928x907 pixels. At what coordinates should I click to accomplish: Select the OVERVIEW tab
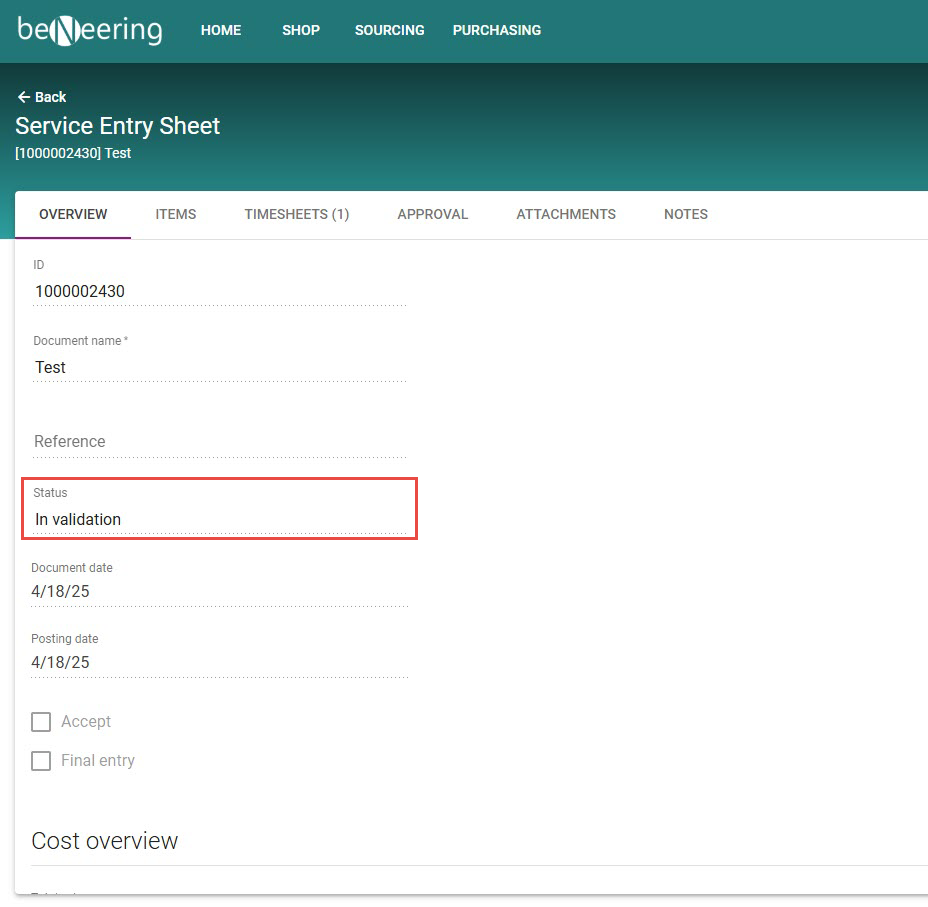pos(73,214)
